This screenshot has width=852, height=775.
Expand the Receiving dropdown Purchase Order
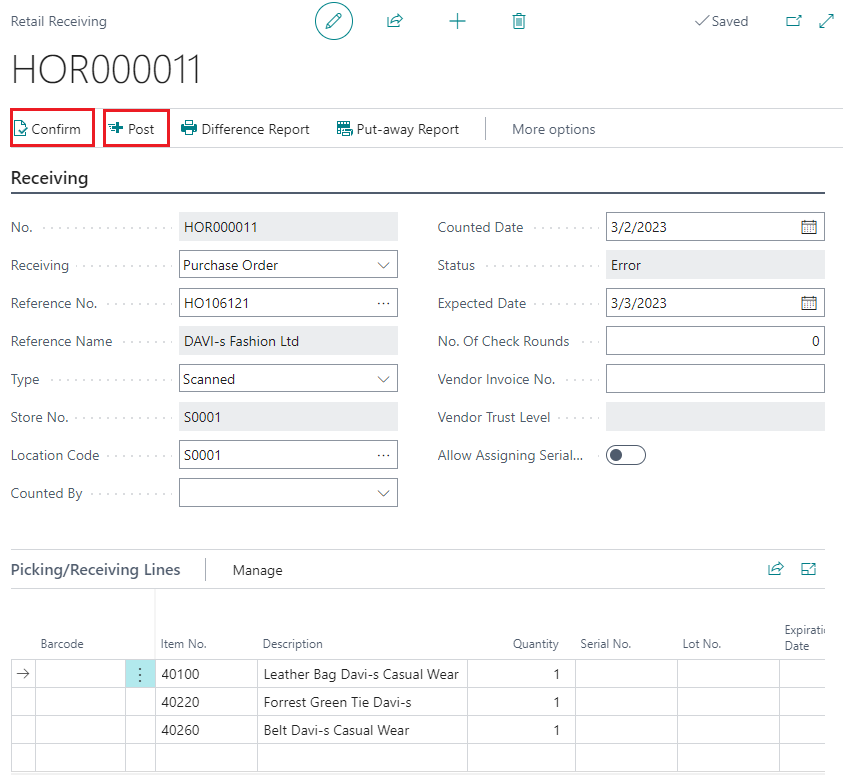pos(384,265)
